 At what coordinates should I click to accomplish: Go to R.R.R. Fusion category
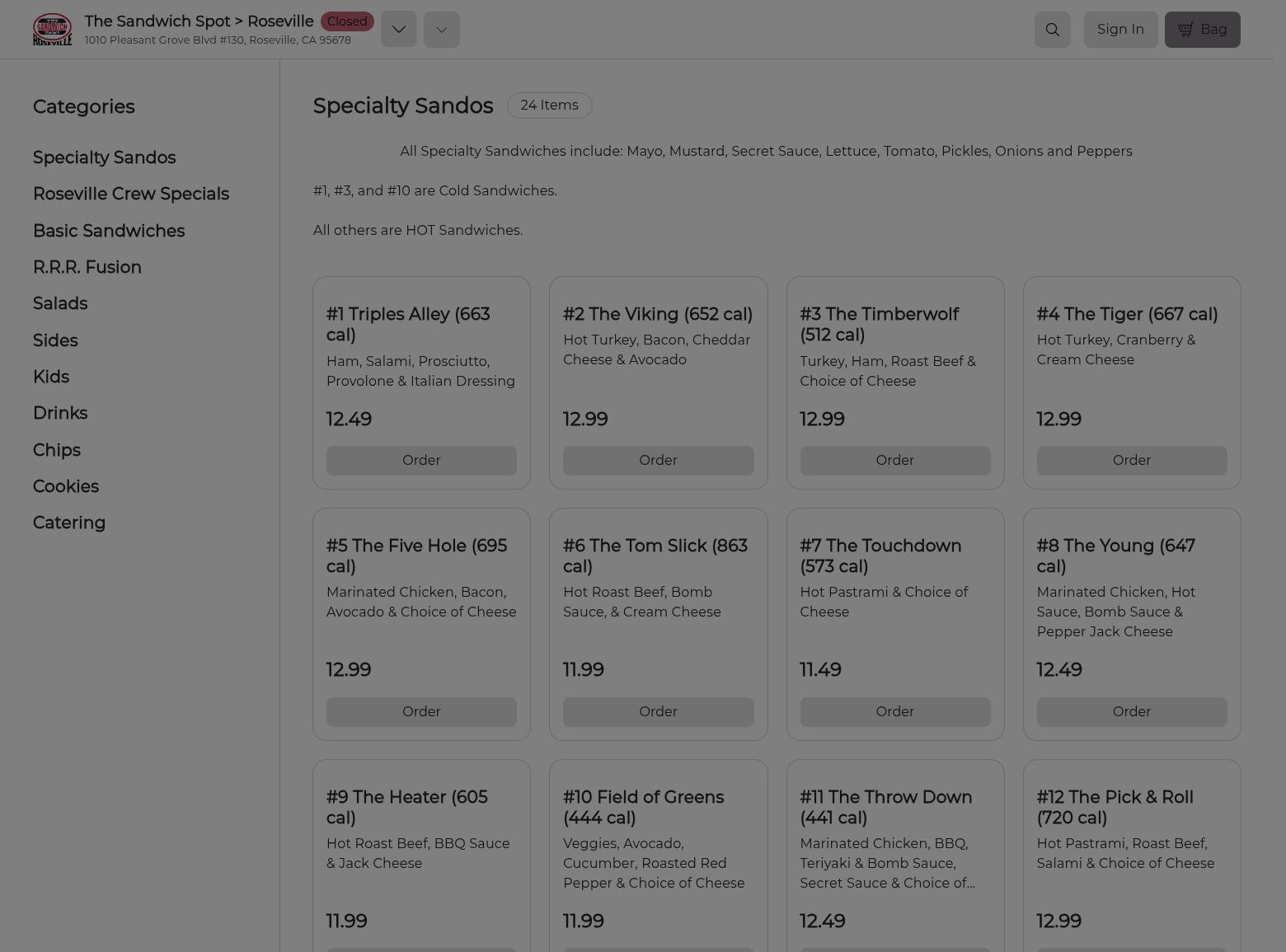point(87,267)
